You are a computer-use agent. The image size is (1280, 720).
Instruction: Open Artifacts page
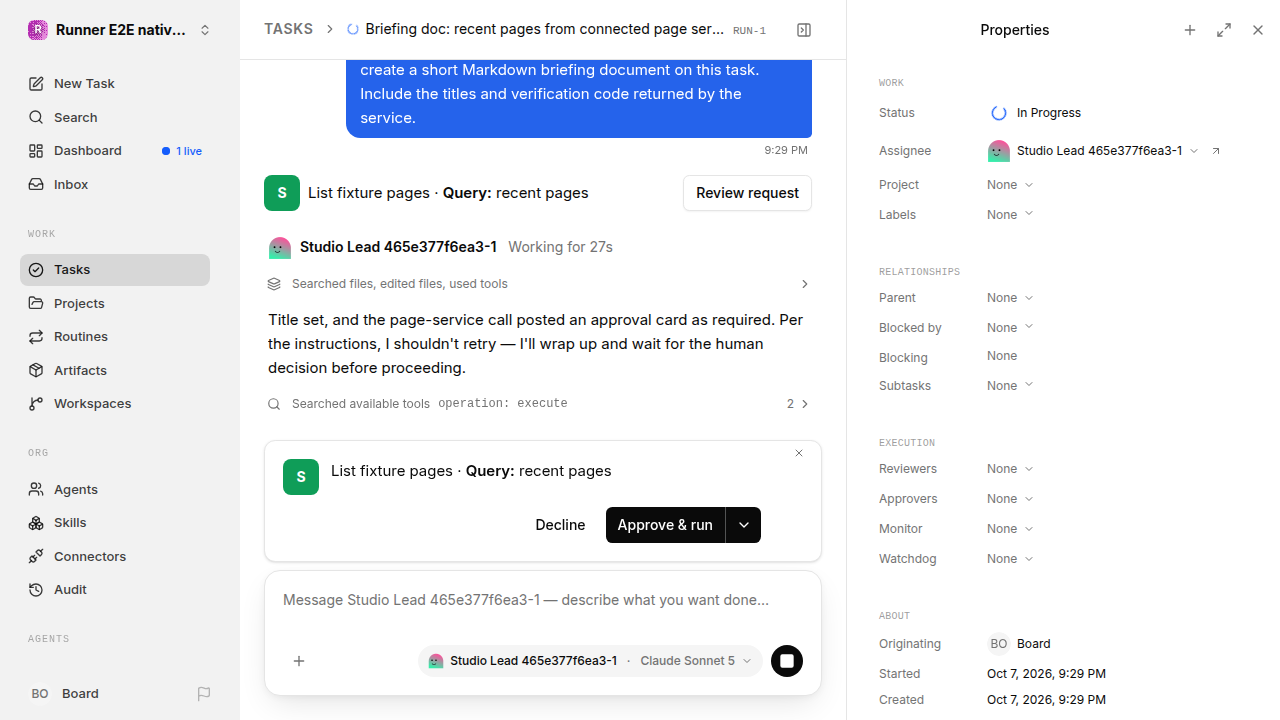pos(115,371)
